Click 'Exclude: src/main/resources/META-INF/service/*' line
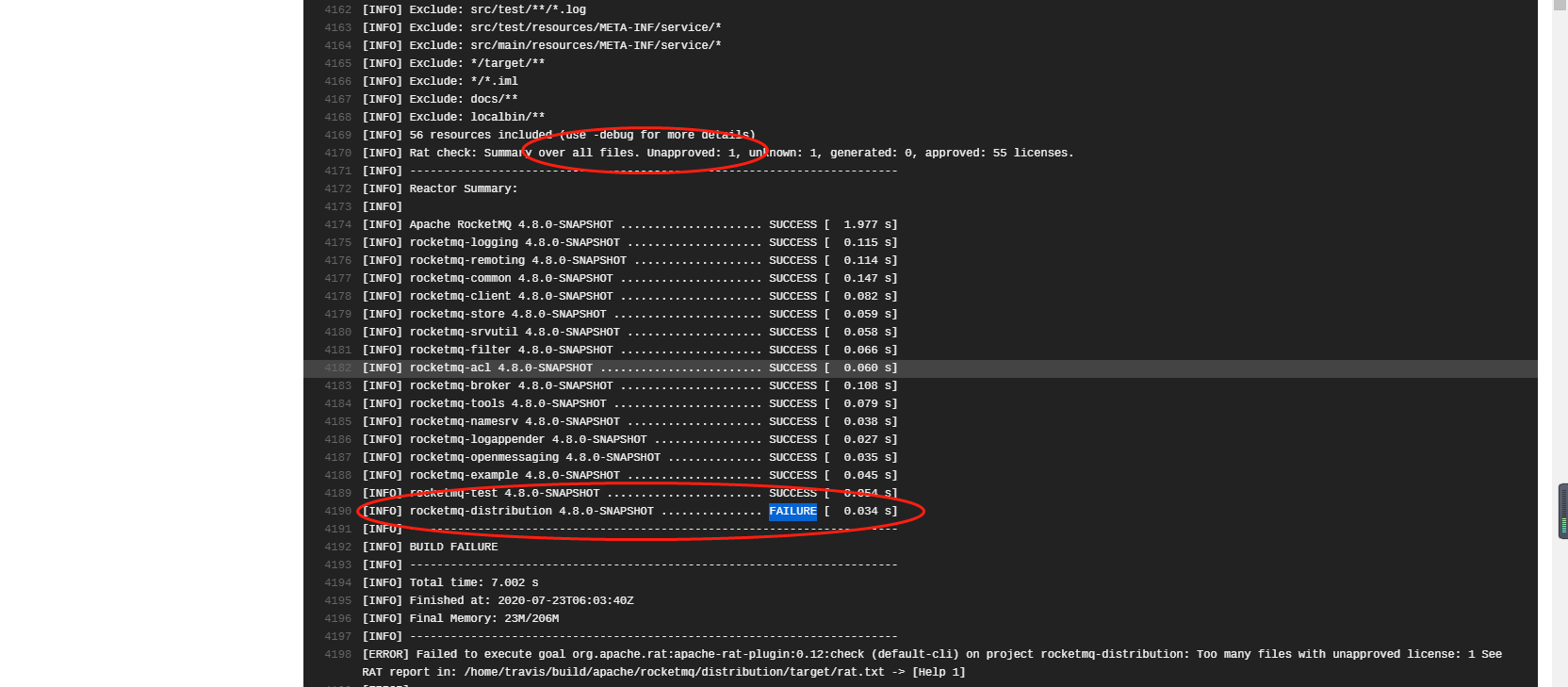 click(x=542, y=45)
